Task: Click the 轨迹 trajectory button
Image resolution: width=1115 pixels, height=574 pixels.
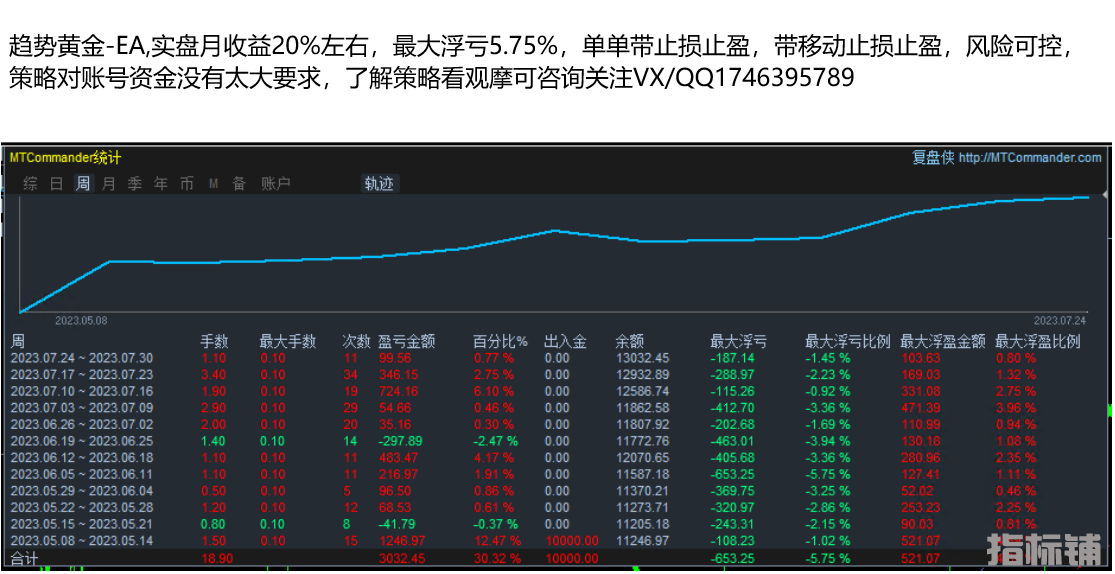Action: click(x=379, y=184)
